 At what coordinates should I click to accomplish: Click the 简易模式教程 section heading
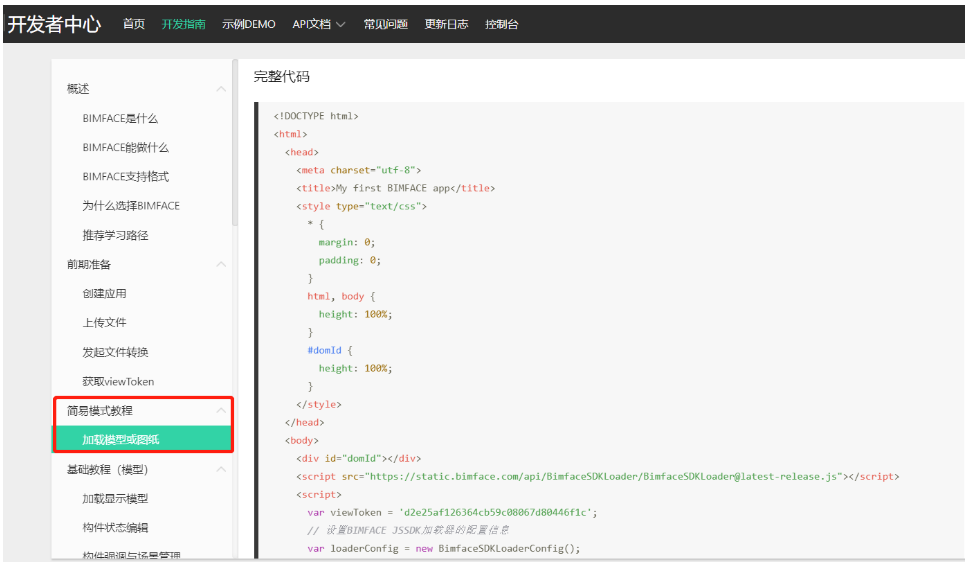tap(100, 411)
